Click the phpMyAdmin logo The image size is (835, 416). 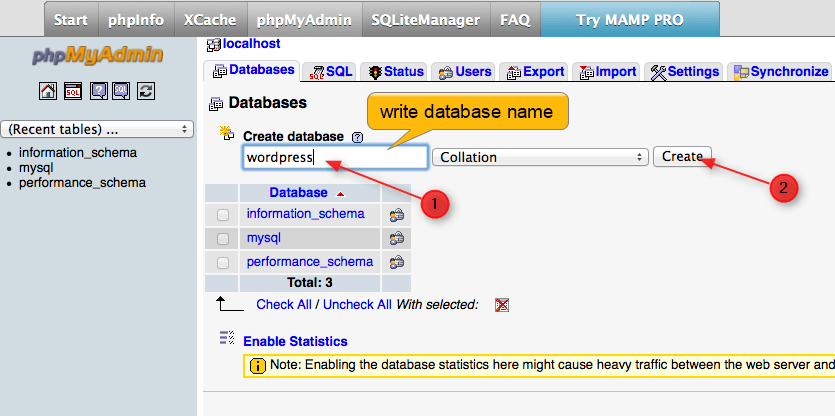(x=98, y=55)
